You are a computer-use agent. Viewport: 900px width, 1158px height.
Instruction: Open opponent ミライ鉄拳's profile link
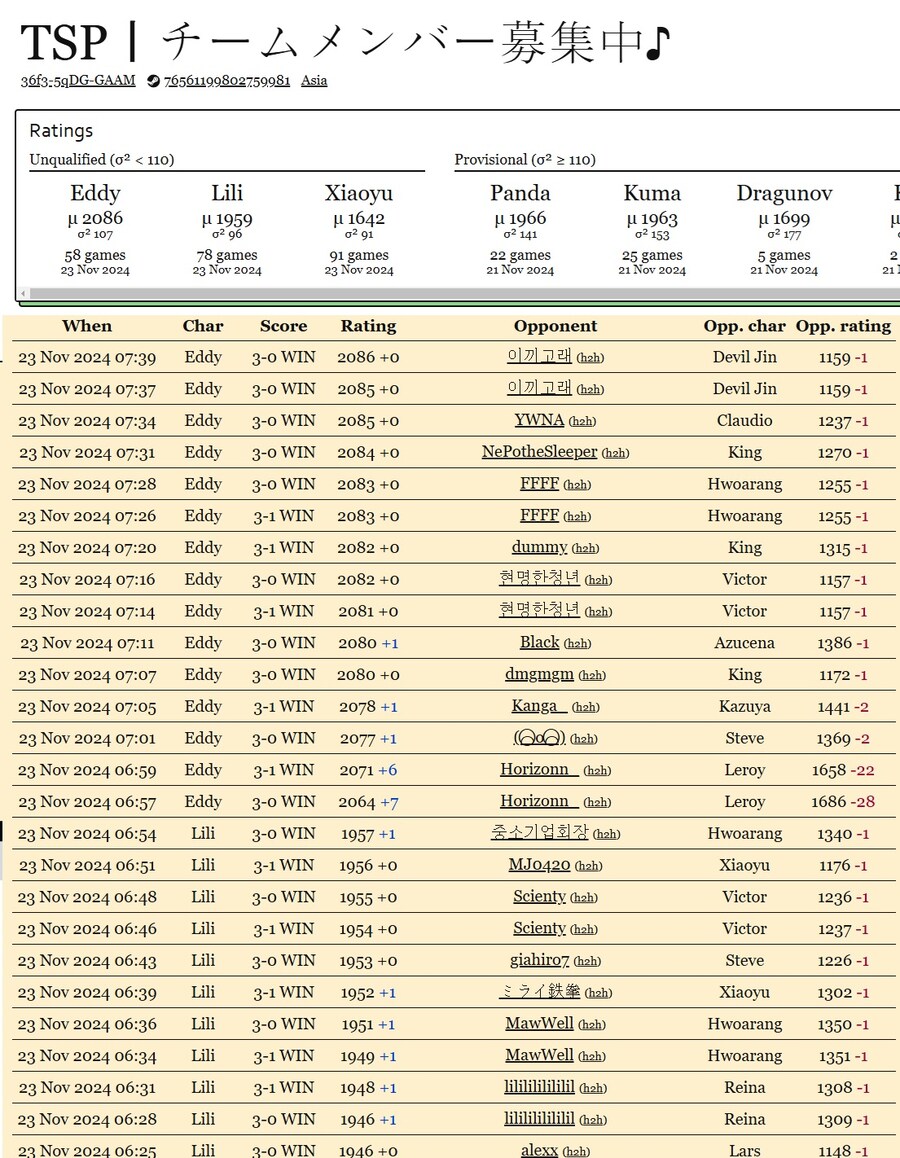pos(540,992)
